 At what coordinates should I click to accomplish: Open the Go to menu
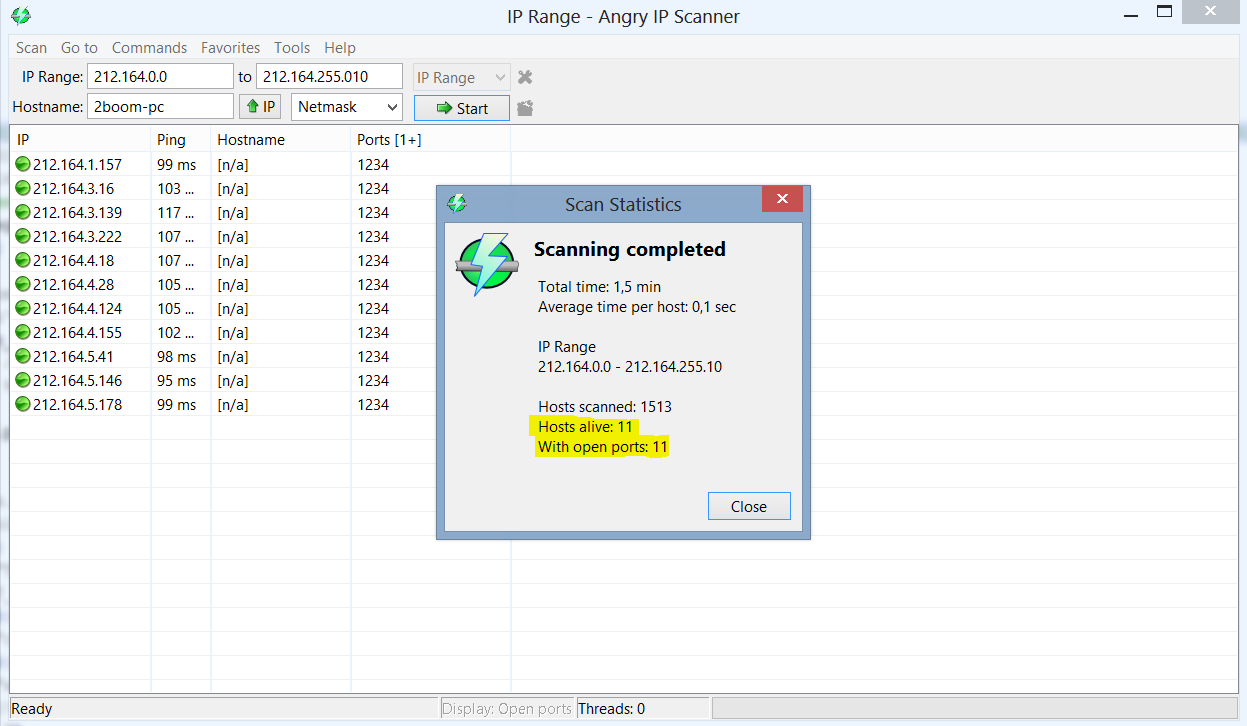tap(79, 47)
